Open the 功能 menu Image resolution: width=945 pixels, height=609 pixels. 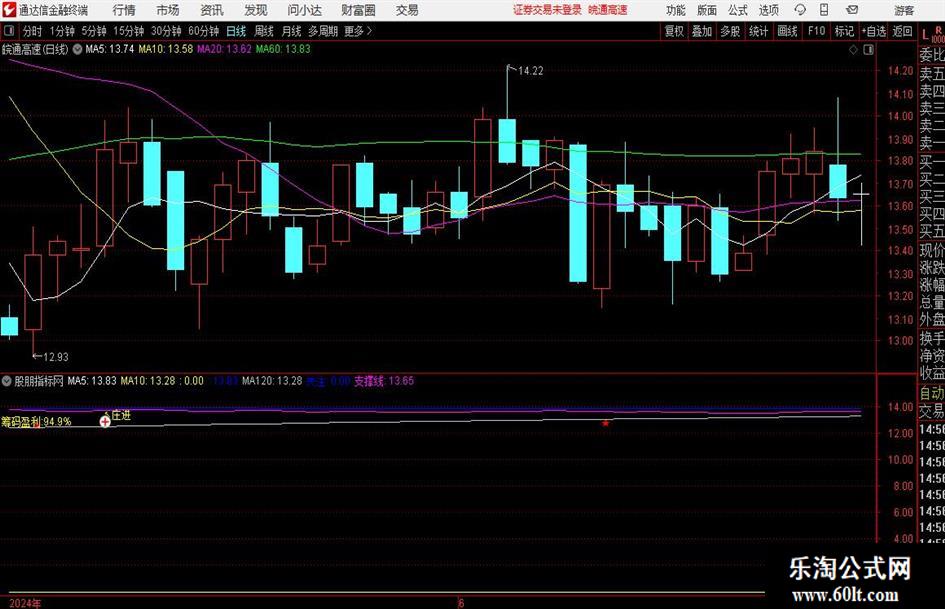tap(676, 10)
